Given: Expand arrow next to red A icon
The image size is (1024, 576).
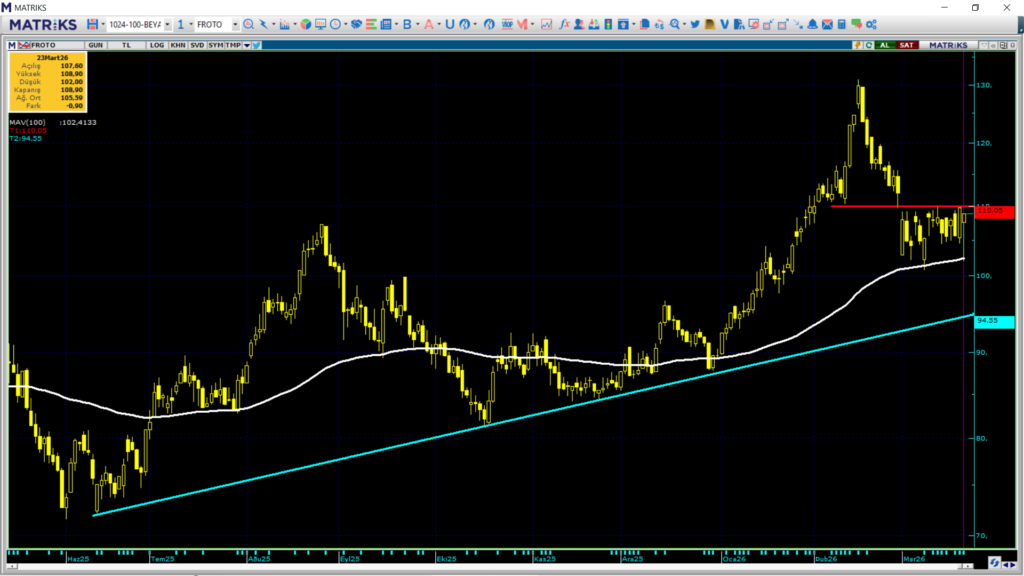Looking at the screenshot, I should 439,24.
